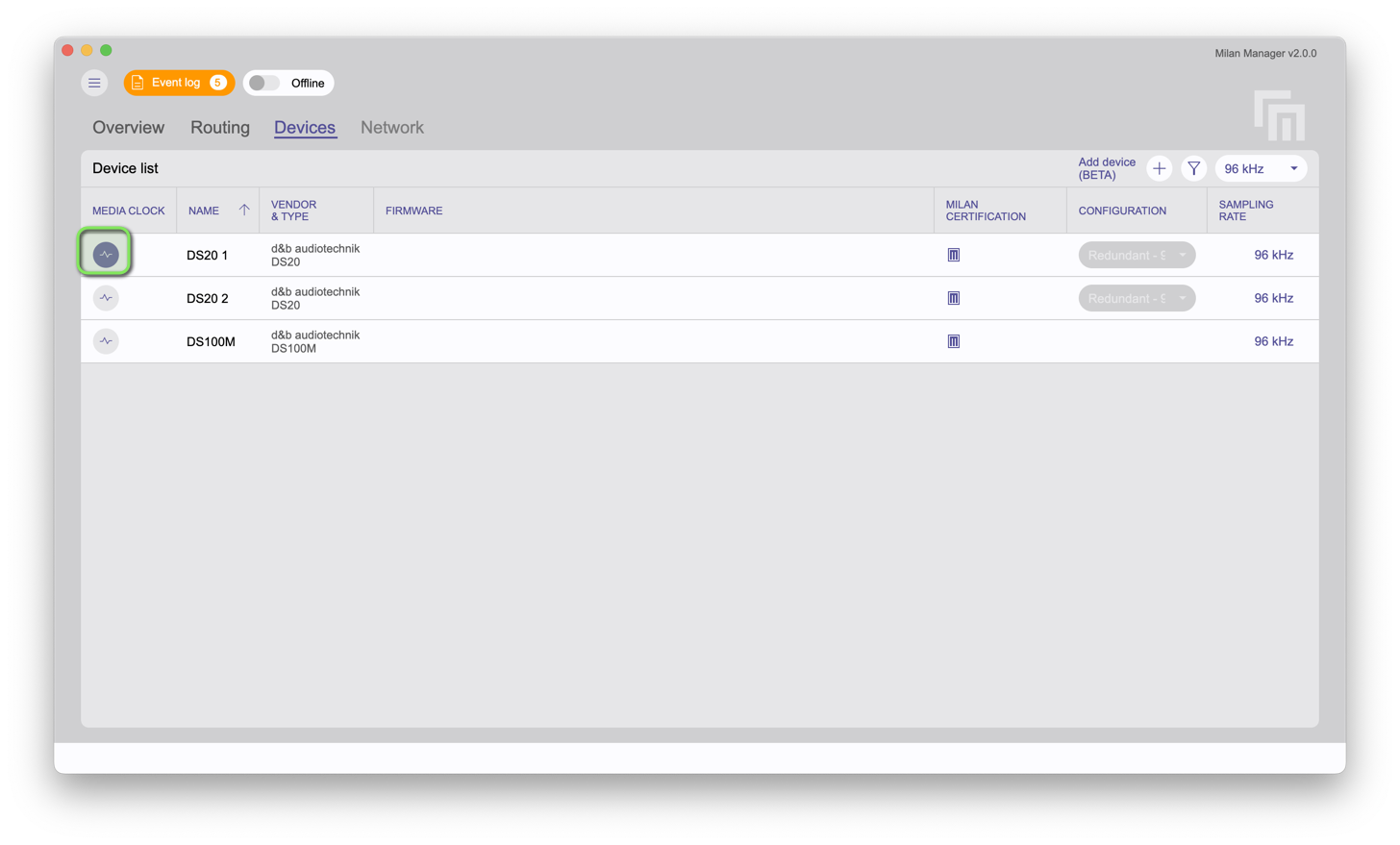
Task: Click Milan certification icon for DS20 1
Action: (953, 255)
